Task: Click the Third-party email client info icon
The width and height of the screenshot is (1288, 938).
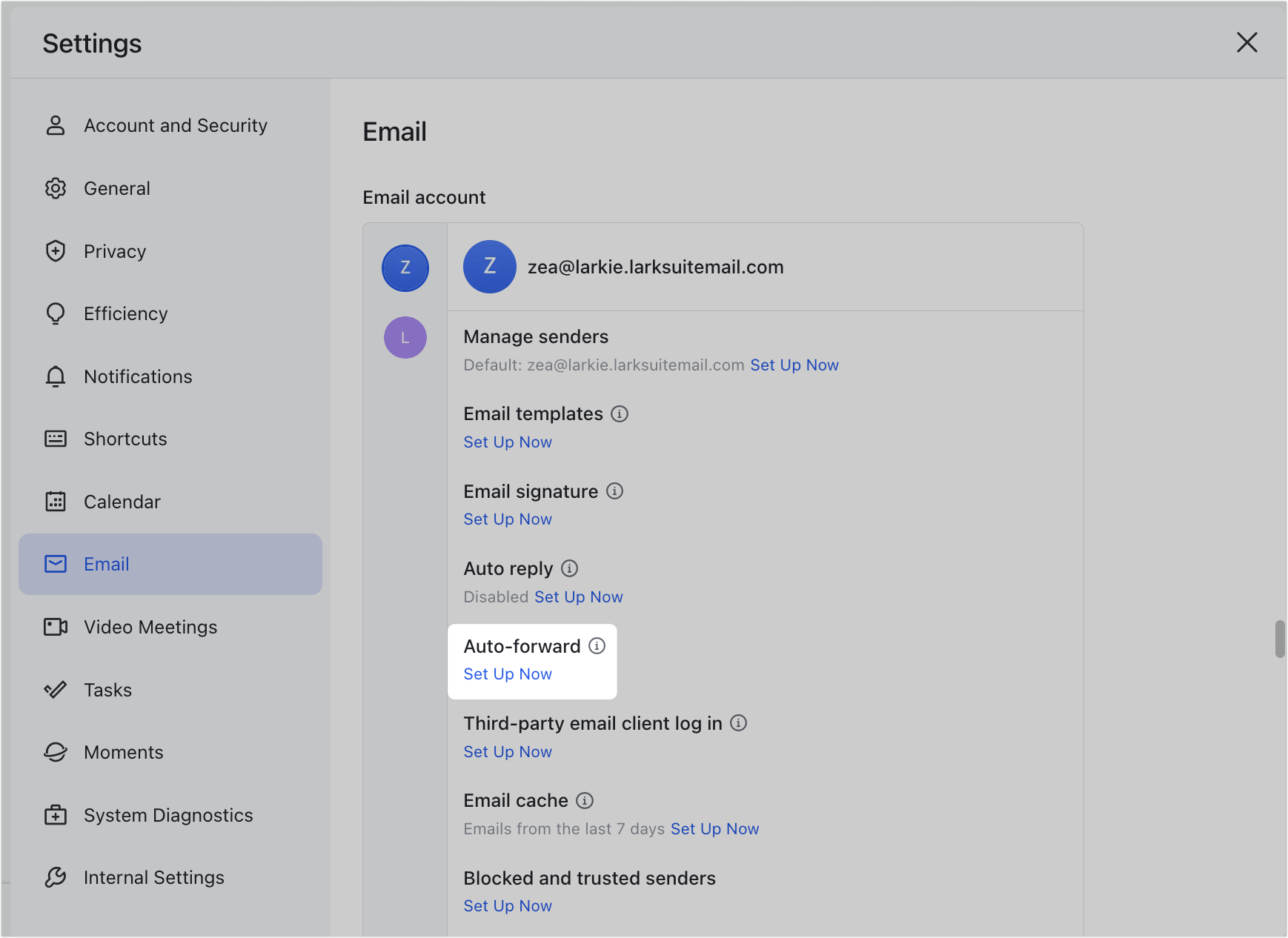Action: pyautogui.click(x=738, y=723)
